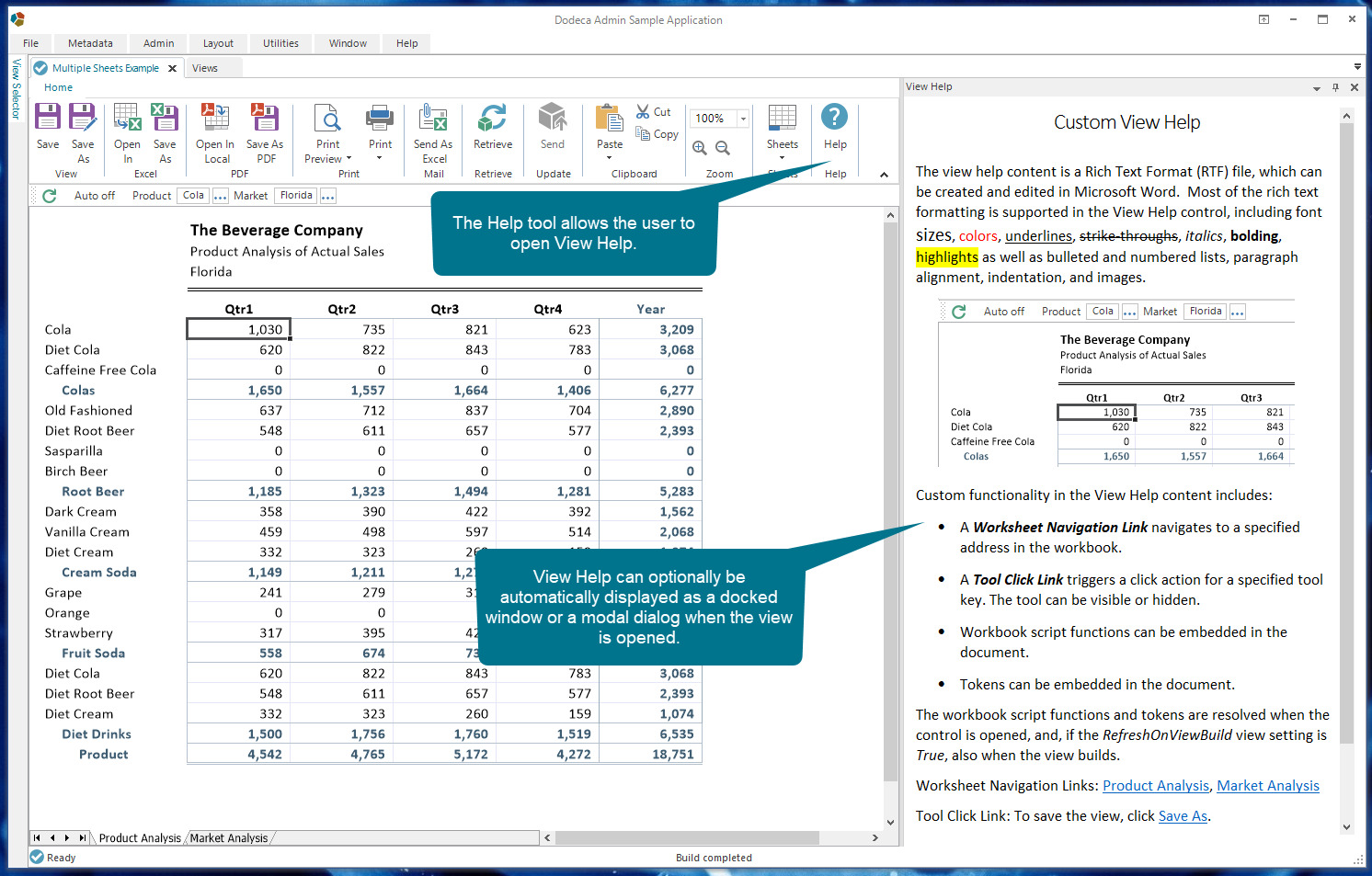
Task: Click the Diet Drinks row label
Action: [x=97, y=734]
